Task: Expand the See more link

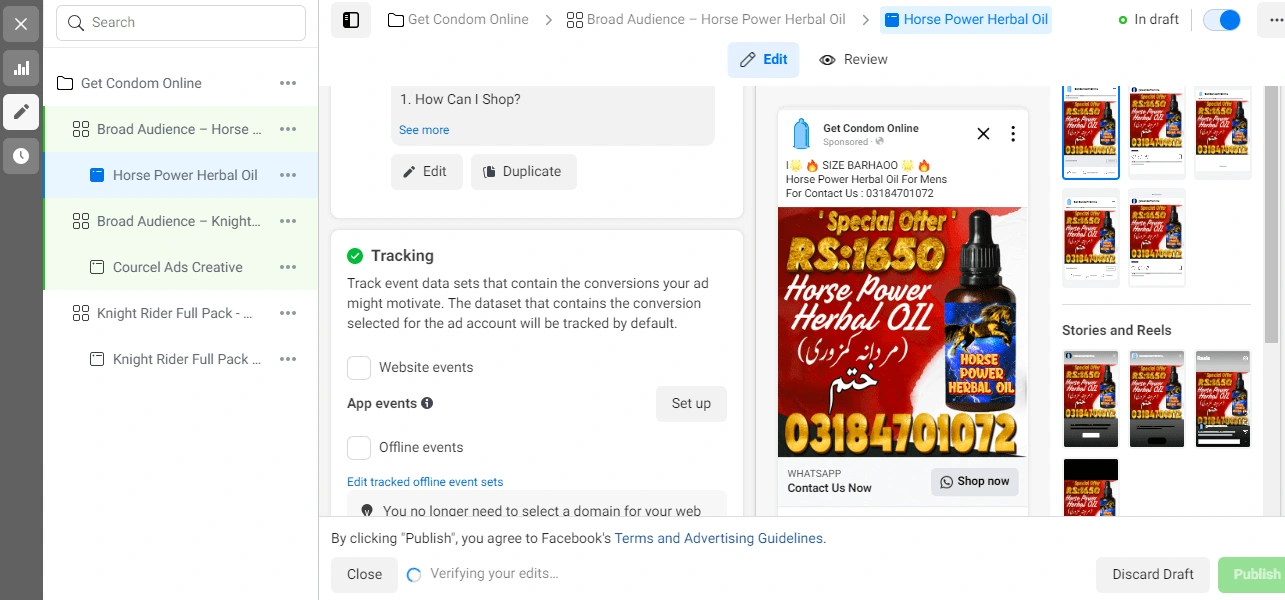Action: click(x=424, y=130)
